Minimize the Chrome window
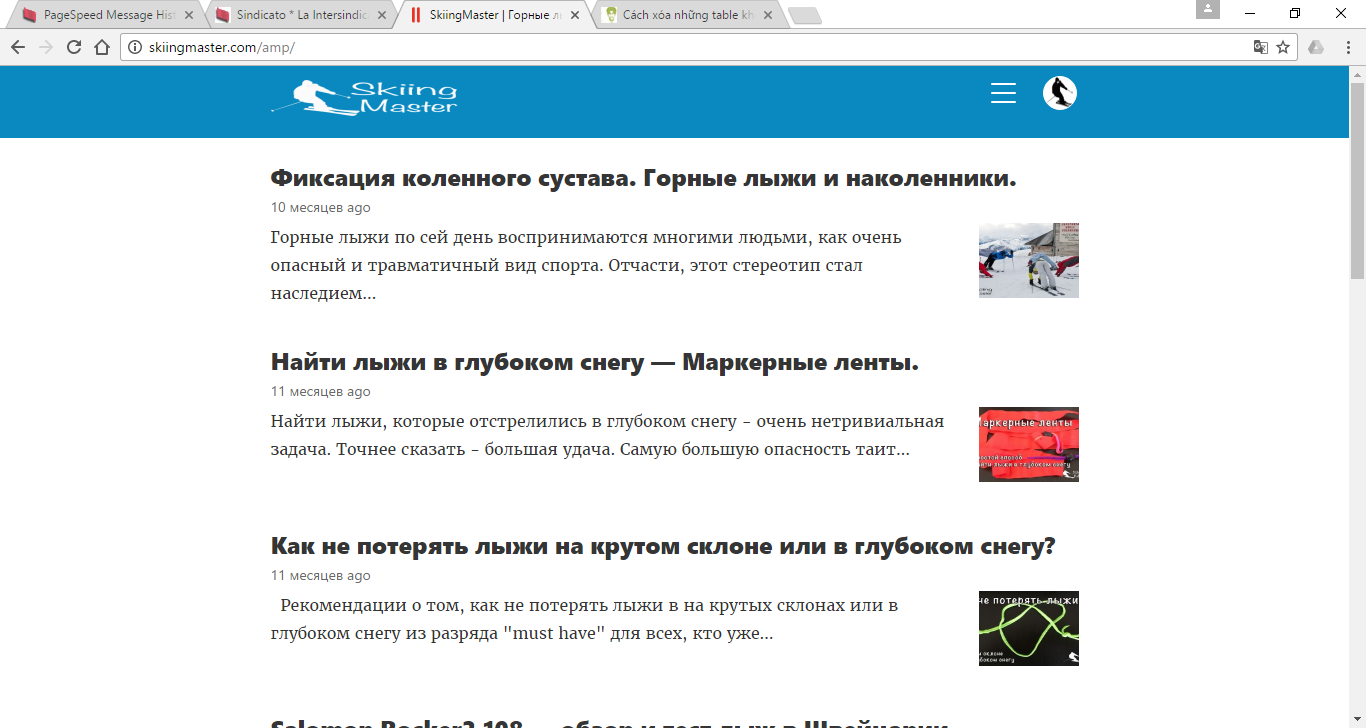This screenshot has height=728, width=1366. (1250, 13)
